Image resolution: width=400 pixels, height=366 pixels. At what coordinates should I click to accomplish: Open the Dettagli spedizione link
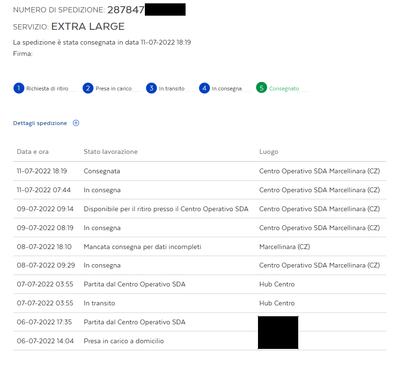[x=40, y=123]
